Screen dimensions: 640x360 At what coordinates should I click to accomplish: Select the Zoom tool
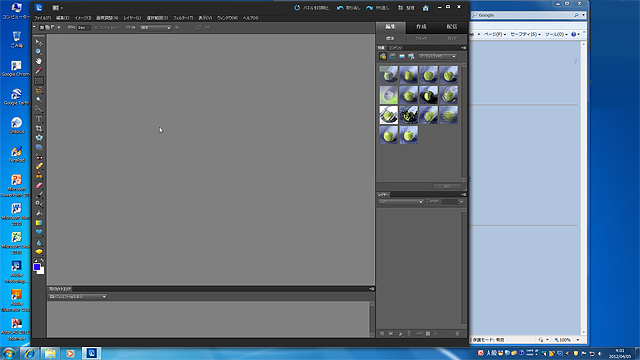pos(39,52)
